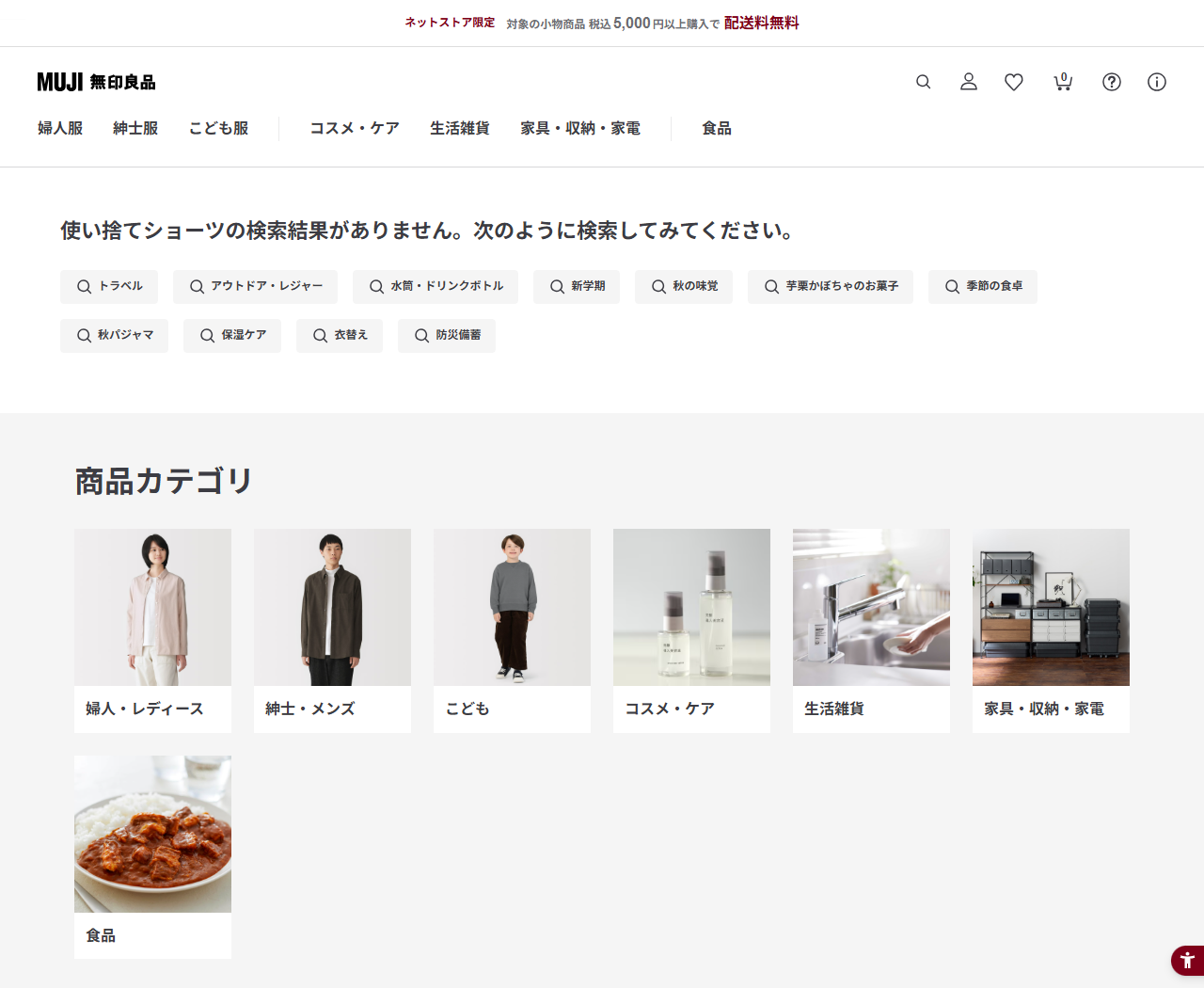The image size is (1204, 988).
Task: Open the 婦人服 menu
Action: click(60, 128)
